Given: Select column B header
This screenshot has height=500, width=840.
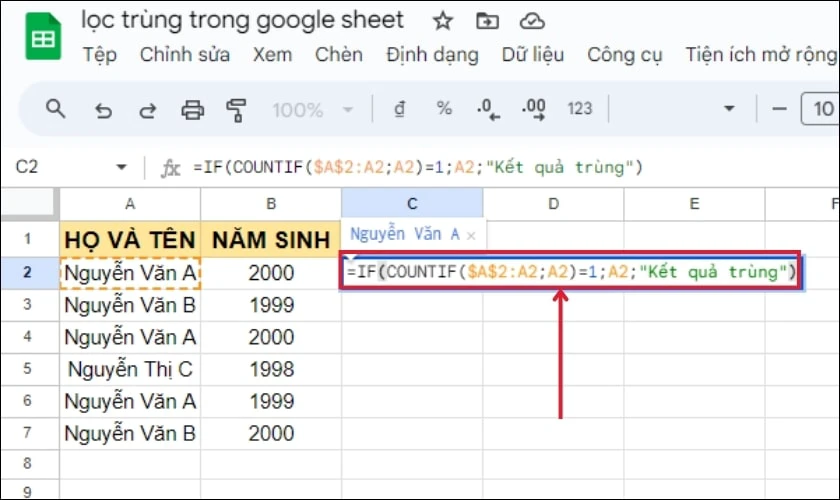Looking at the screenshot, I should pyautogui.click(x=271, y=204).
